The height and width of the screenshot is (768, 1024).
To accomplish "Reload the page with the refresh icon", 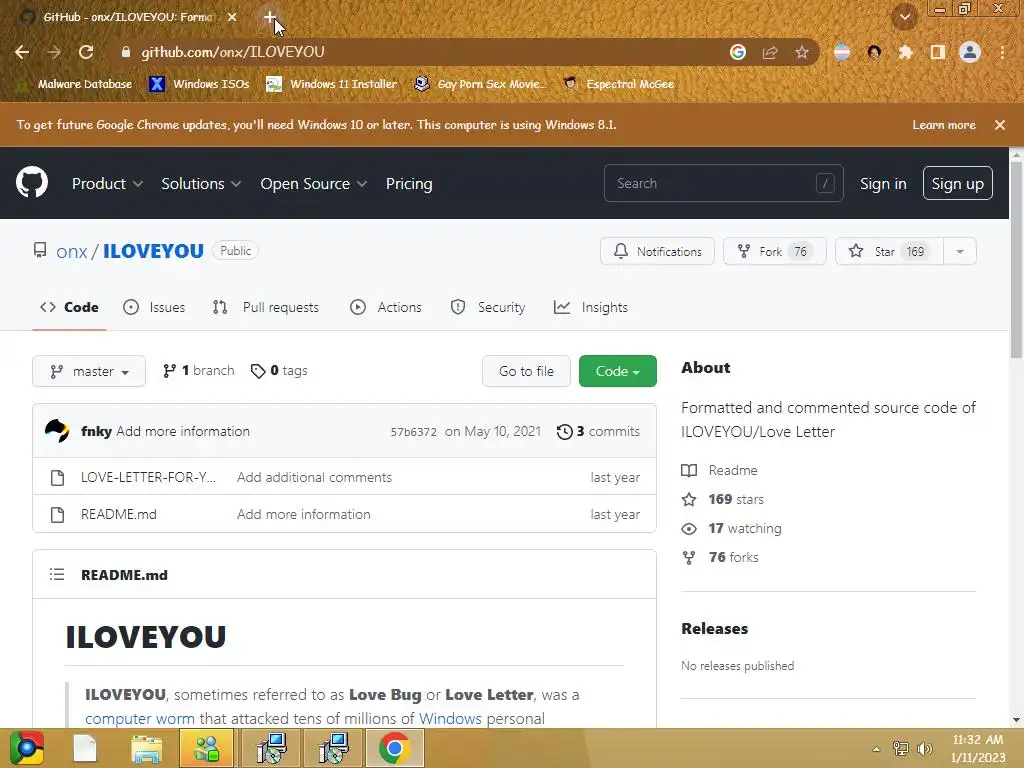I will (86, 52).
